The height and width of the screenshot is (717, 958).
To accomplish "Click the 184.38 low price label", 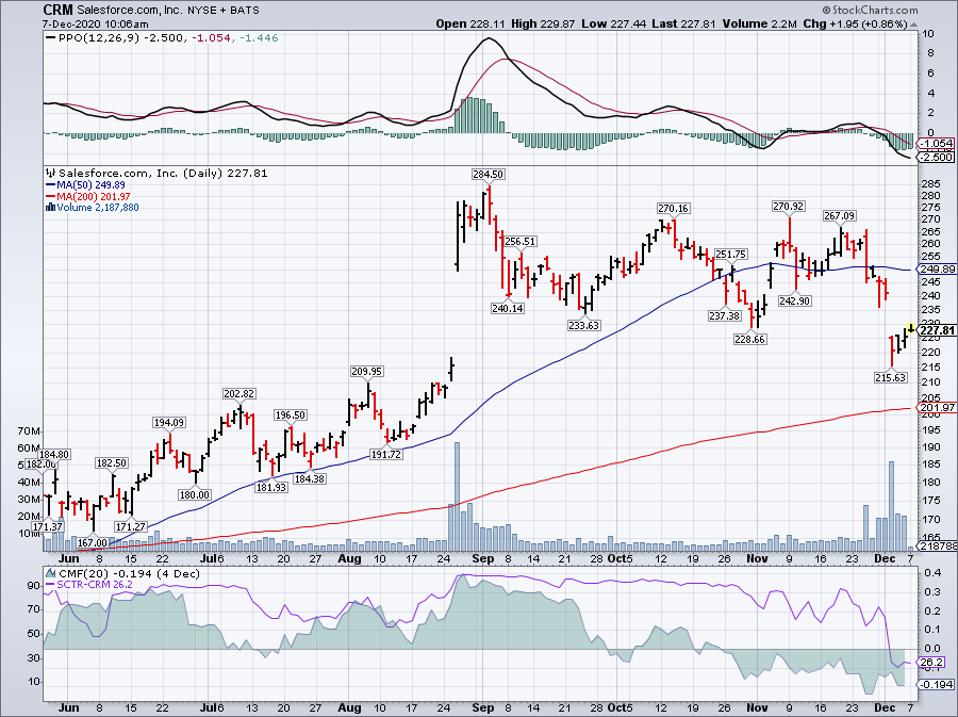I will click(x=309, y=479).
